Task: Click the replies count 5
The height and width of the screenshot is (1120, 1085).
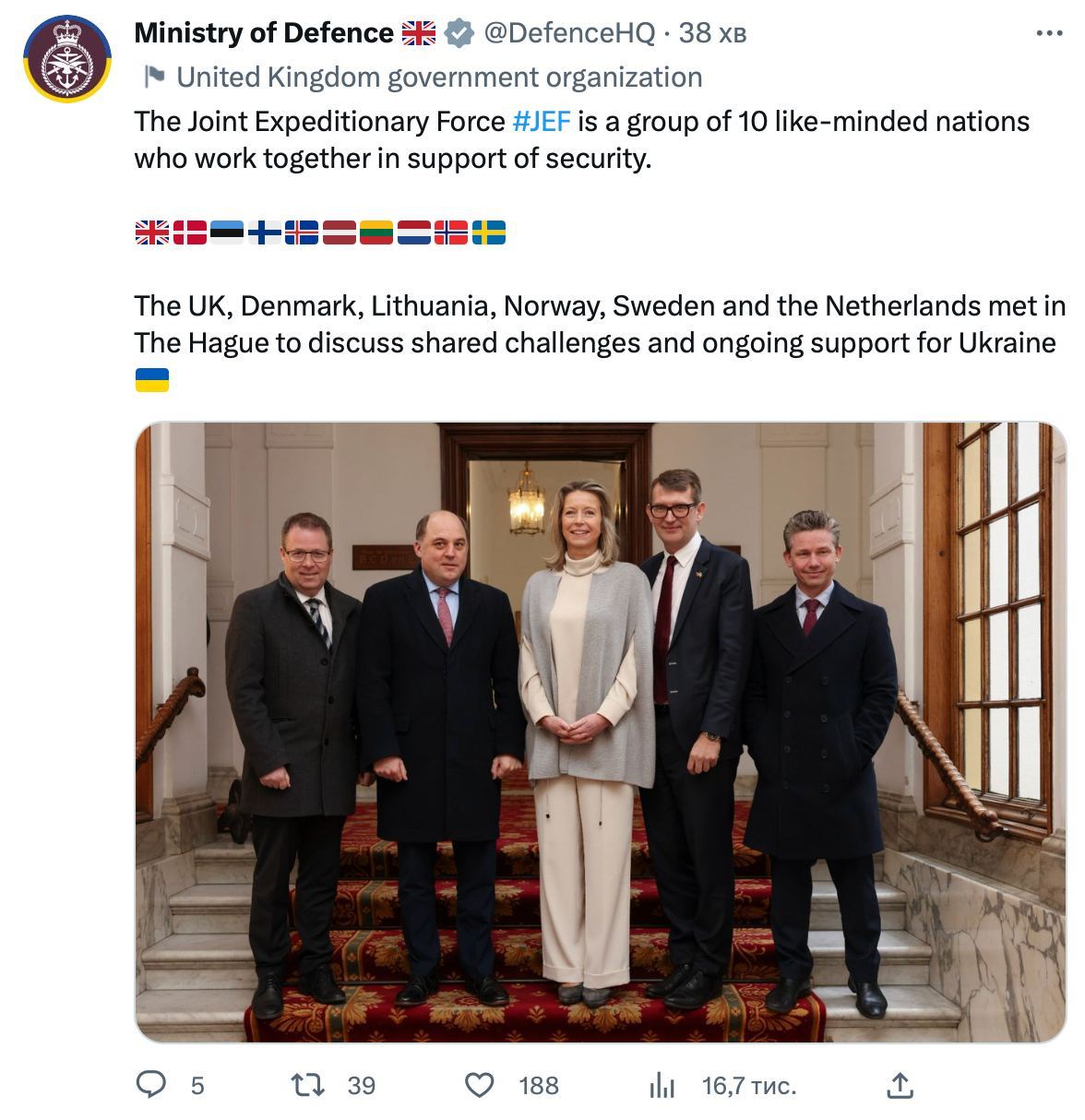Action: (x=197, y=1086)
